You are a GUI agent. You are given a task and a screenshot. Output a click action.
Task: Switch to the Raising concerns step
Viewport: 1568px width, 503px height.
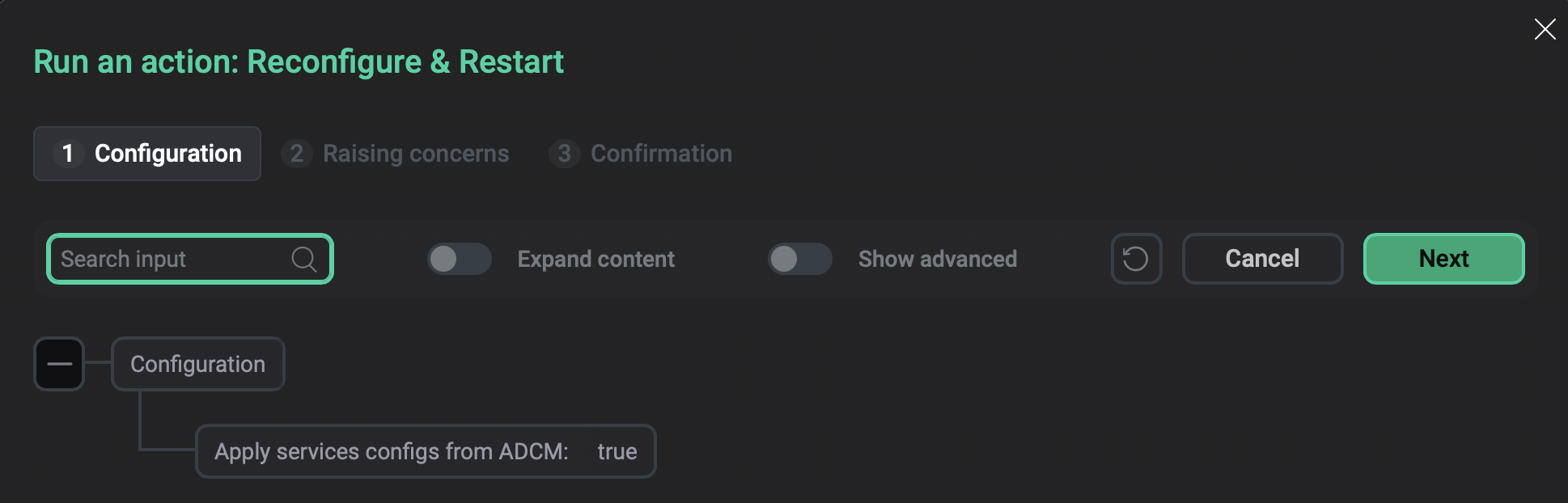click(396, 154)
